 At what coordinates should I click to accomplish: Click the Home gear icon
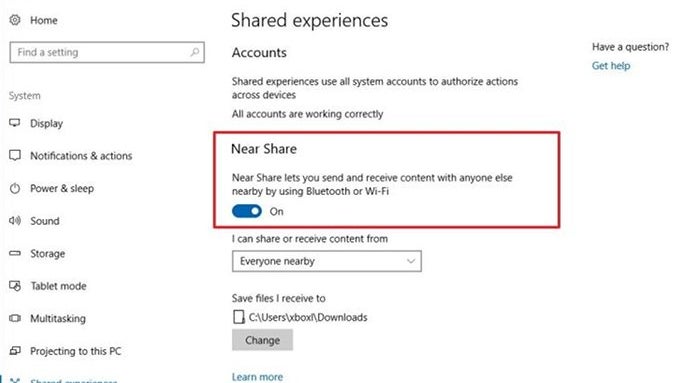15,20
